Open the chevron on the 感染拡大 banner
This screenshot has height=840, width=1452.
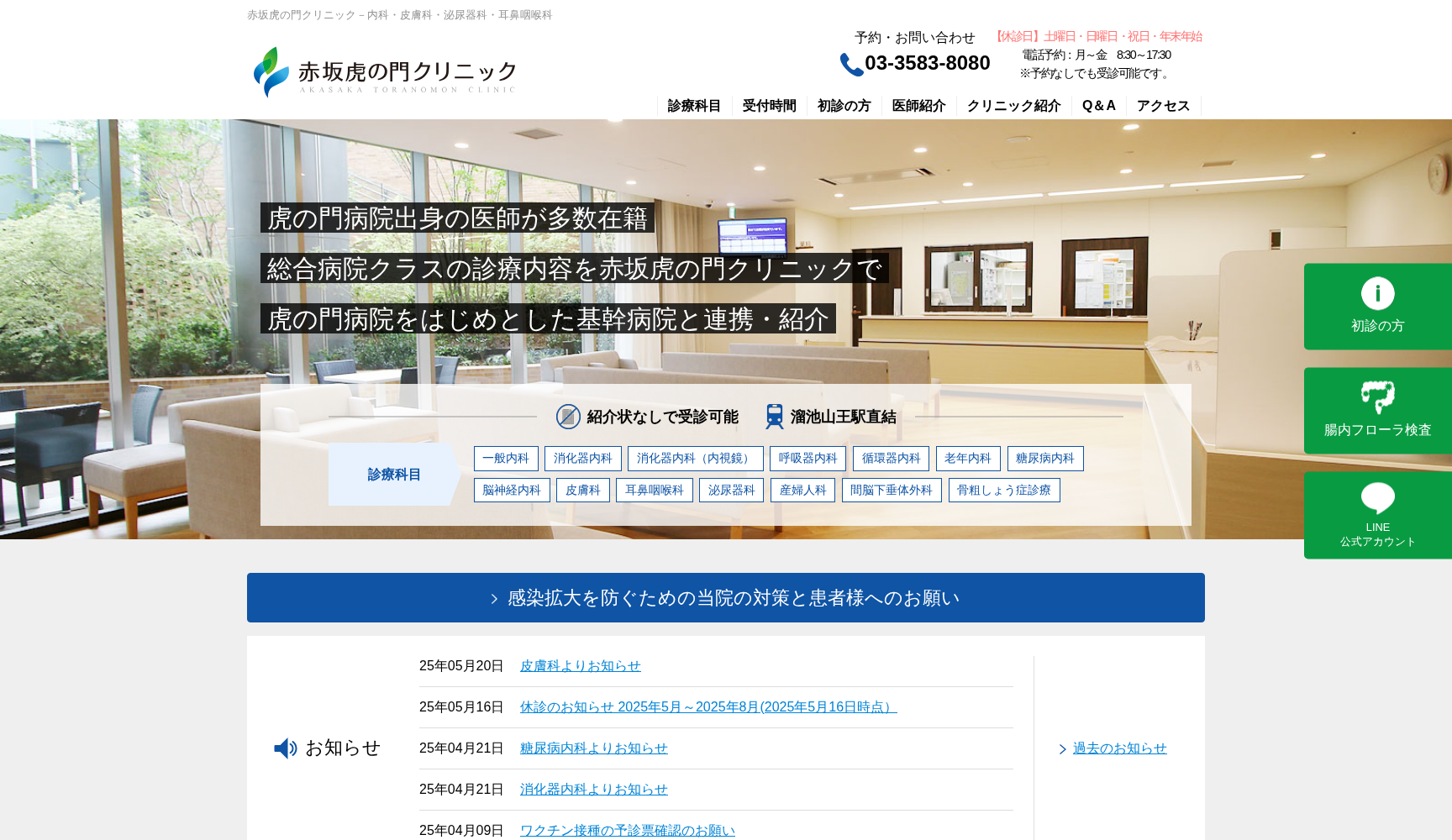tap(493, 598)
